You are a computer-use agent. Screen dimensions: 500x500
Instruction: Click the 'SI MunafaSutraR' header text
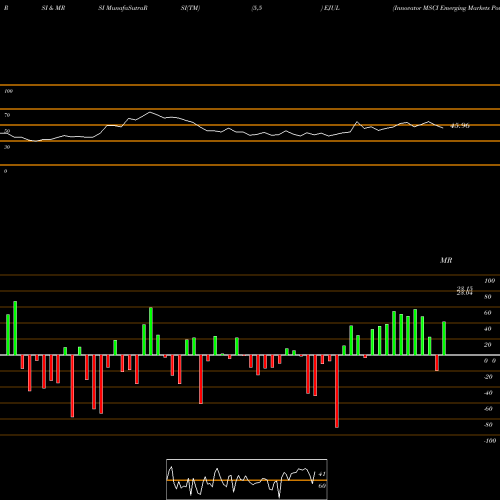(x=123, y=8)
